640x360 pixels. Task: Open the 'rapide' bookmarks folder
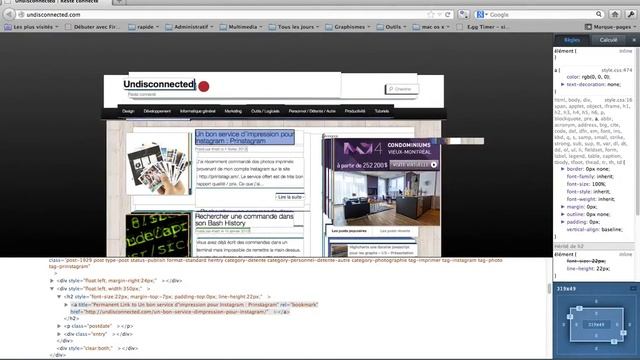click(144, 27)
